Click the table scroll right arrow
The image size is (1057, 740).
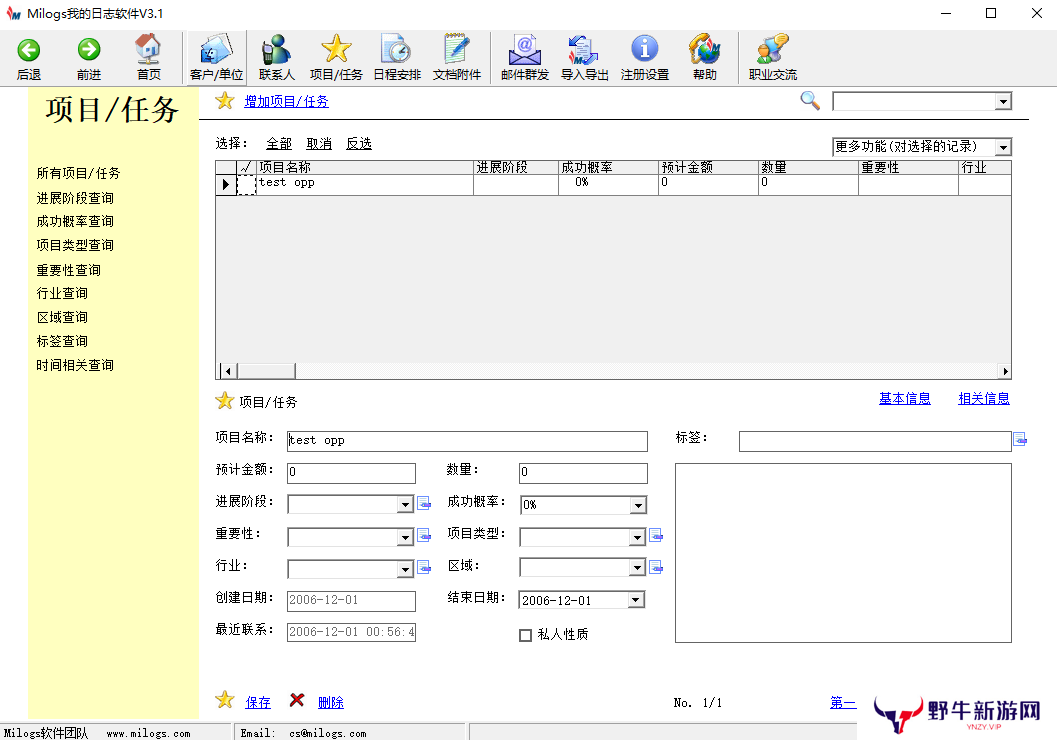point(1004,371)
